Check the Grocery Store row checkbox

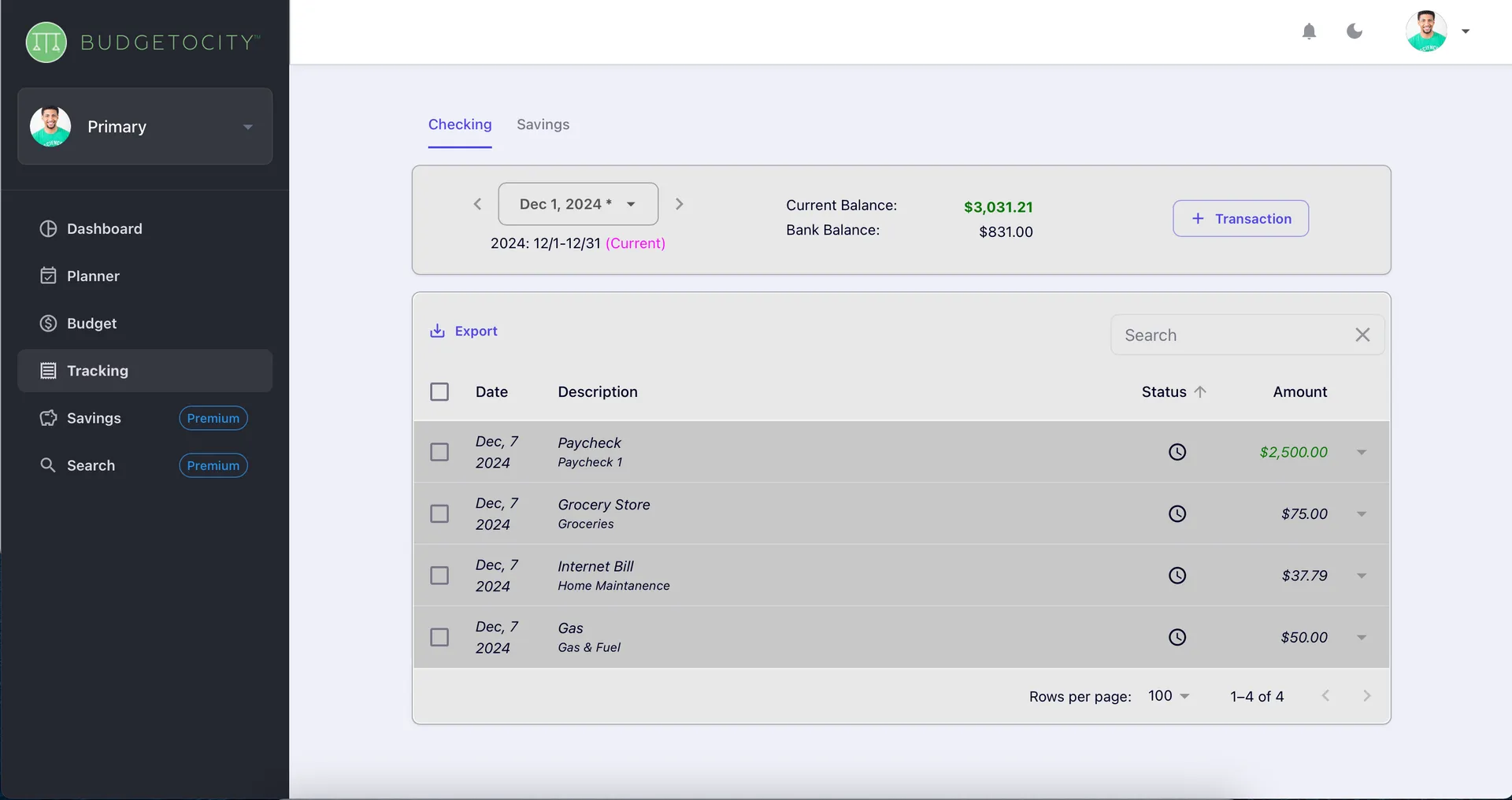(x=439, y=513)
